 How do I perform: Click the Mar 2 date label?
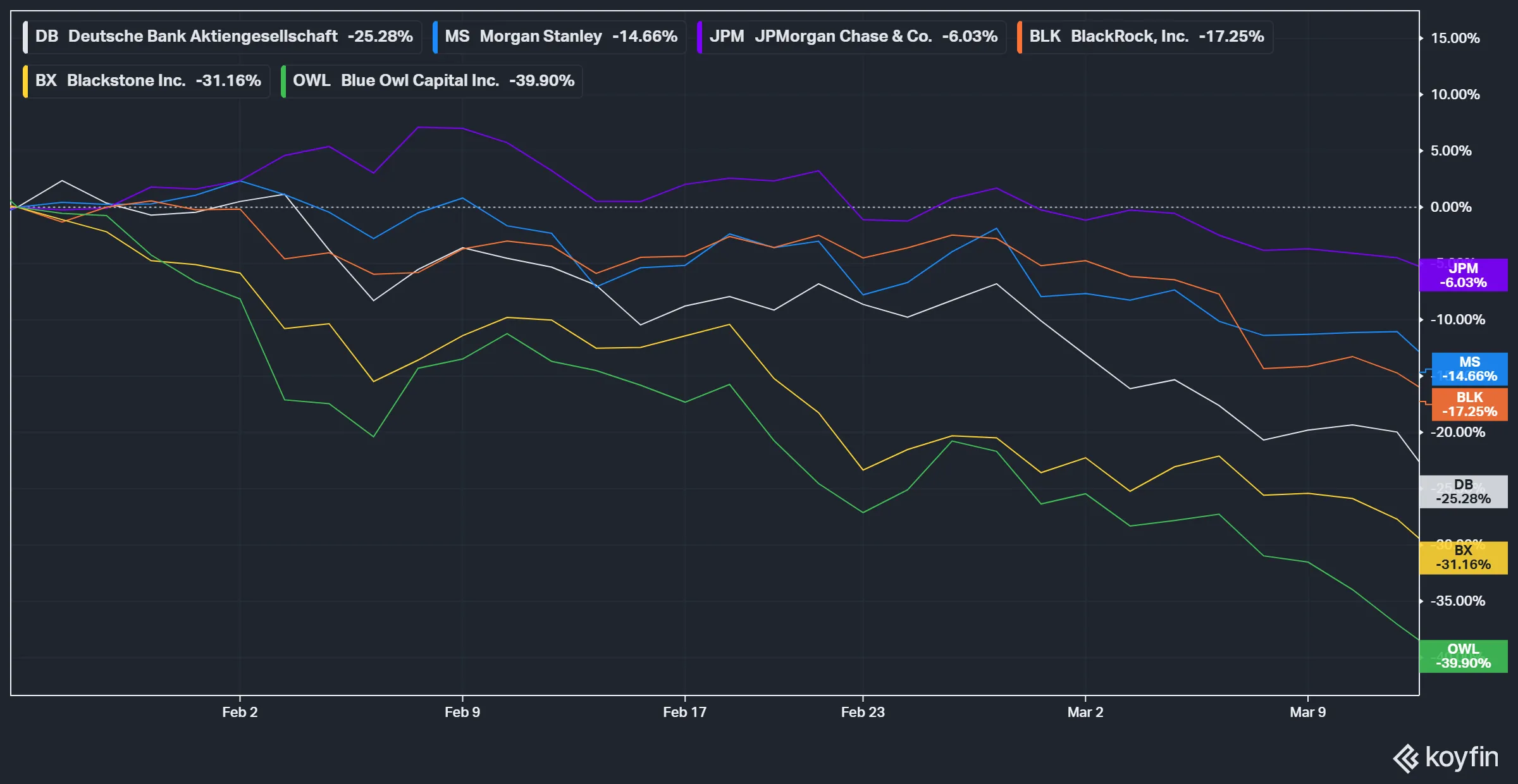(x=1085, y=712)
